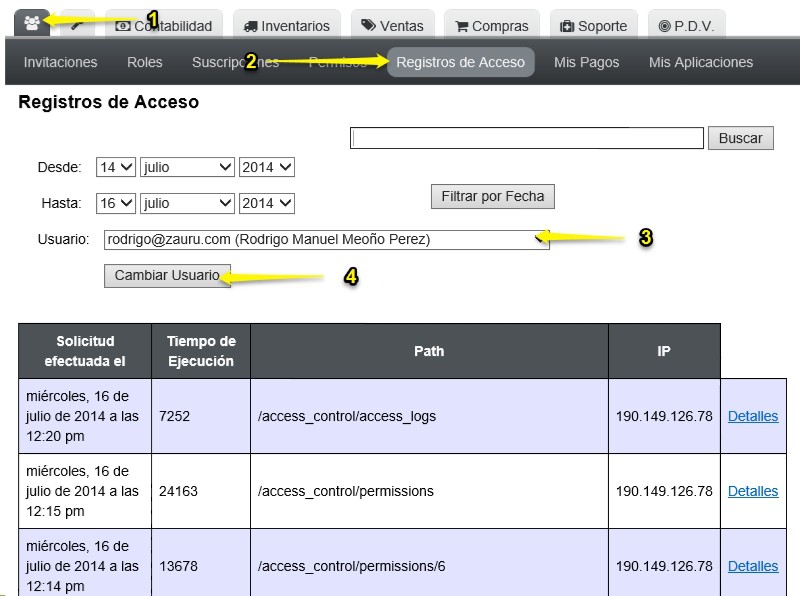
Task: Expand the Desde day dropdown showing 14
Action: tap(116, 167)
